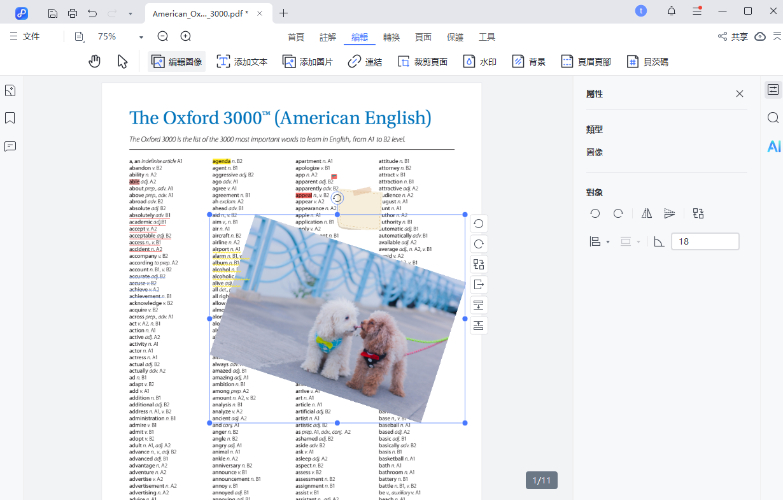Switch to the 轉換 tab
Screen dimensions: 783x500
[392, 37]
